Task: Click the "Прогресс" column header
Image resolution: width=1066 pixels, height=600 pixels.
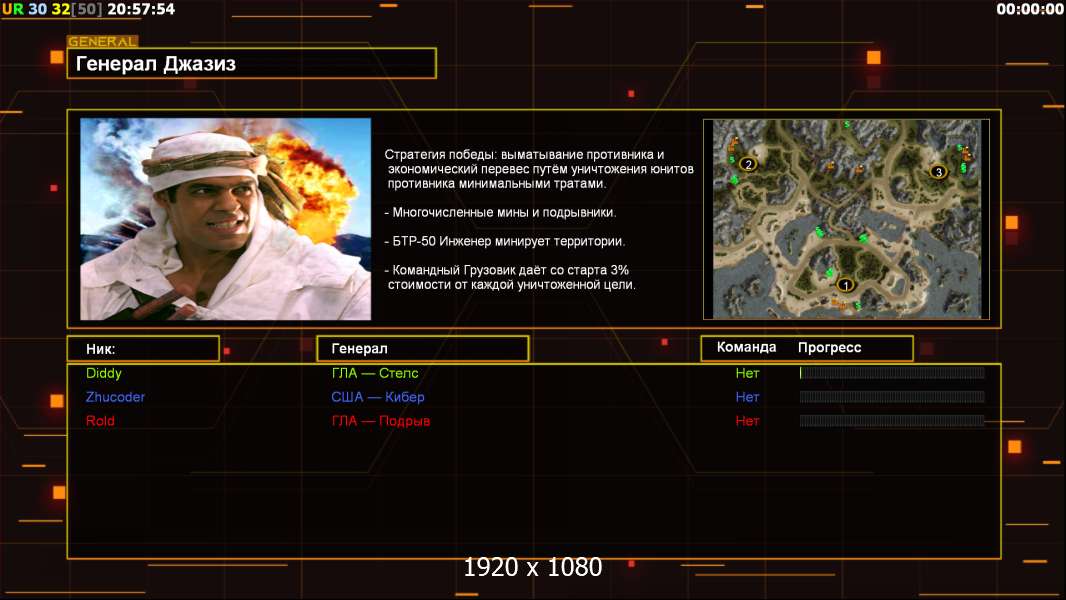Action: (x=829, y=347)
